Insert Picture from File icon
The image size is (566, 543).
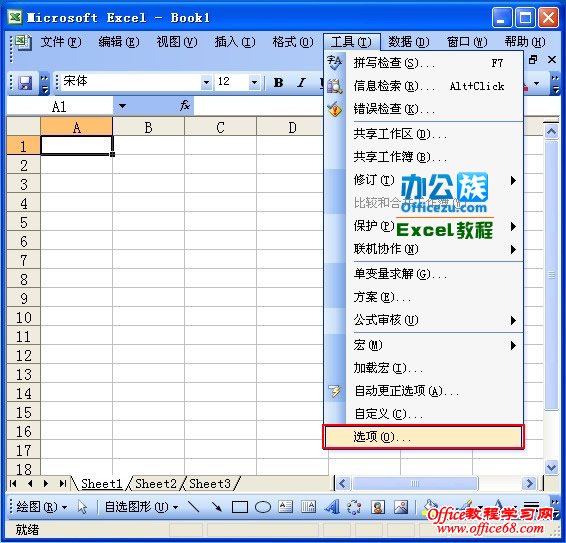[401, 507]
